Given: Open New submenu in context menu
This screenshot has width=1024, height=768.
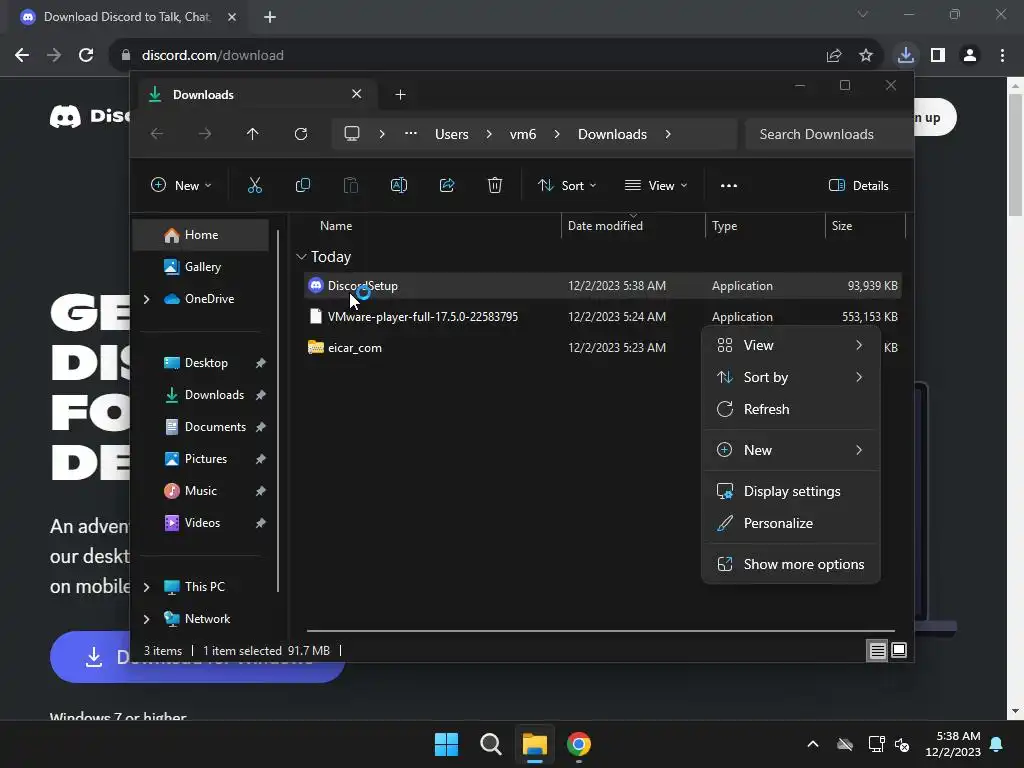Looking at the screenshot, I should 790,450.
